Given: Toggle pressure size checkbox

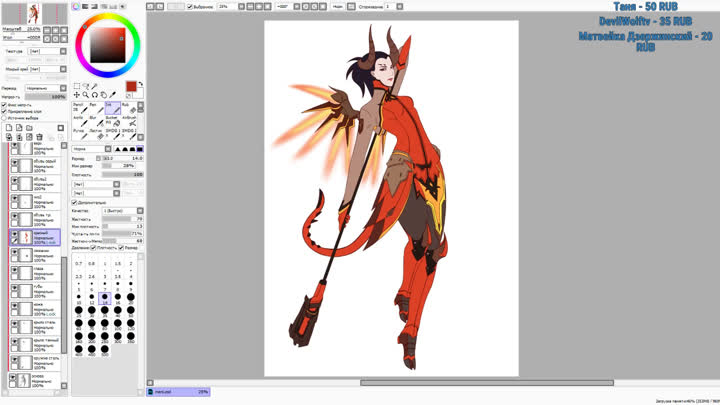Looking at the screenshot, I should coord(121,248).
